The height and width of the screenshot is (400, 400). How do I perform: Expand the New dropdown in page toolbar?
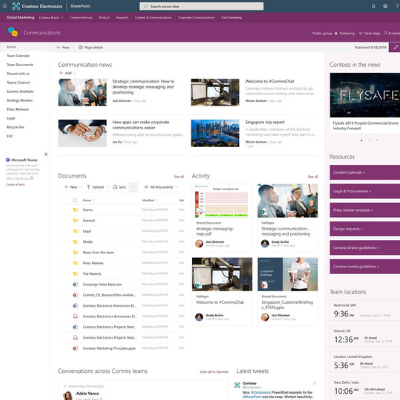tap(73, 47)
